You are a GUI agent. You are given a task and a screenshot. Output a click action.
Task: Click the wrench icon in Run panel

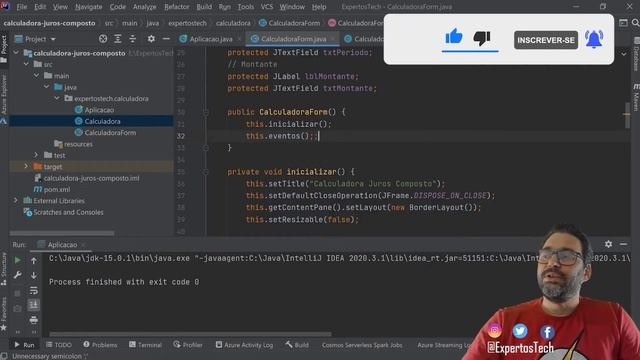[x=18, y=275]
